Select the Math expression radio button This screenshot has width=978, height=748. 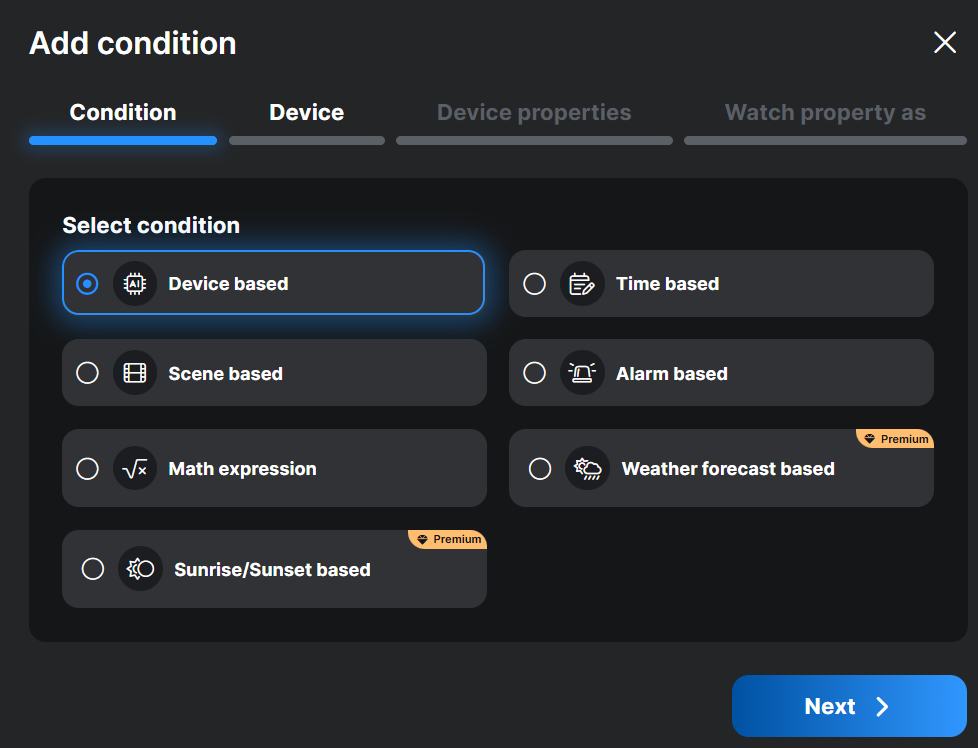(x=88, y=469)
